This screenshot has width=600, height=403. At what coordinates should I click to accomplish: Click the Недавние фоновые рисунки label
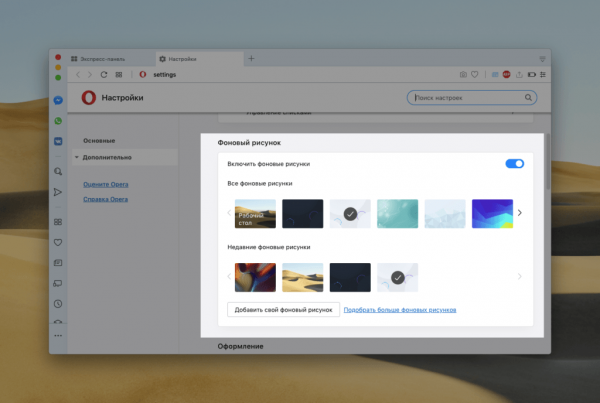tap(269, 247)
